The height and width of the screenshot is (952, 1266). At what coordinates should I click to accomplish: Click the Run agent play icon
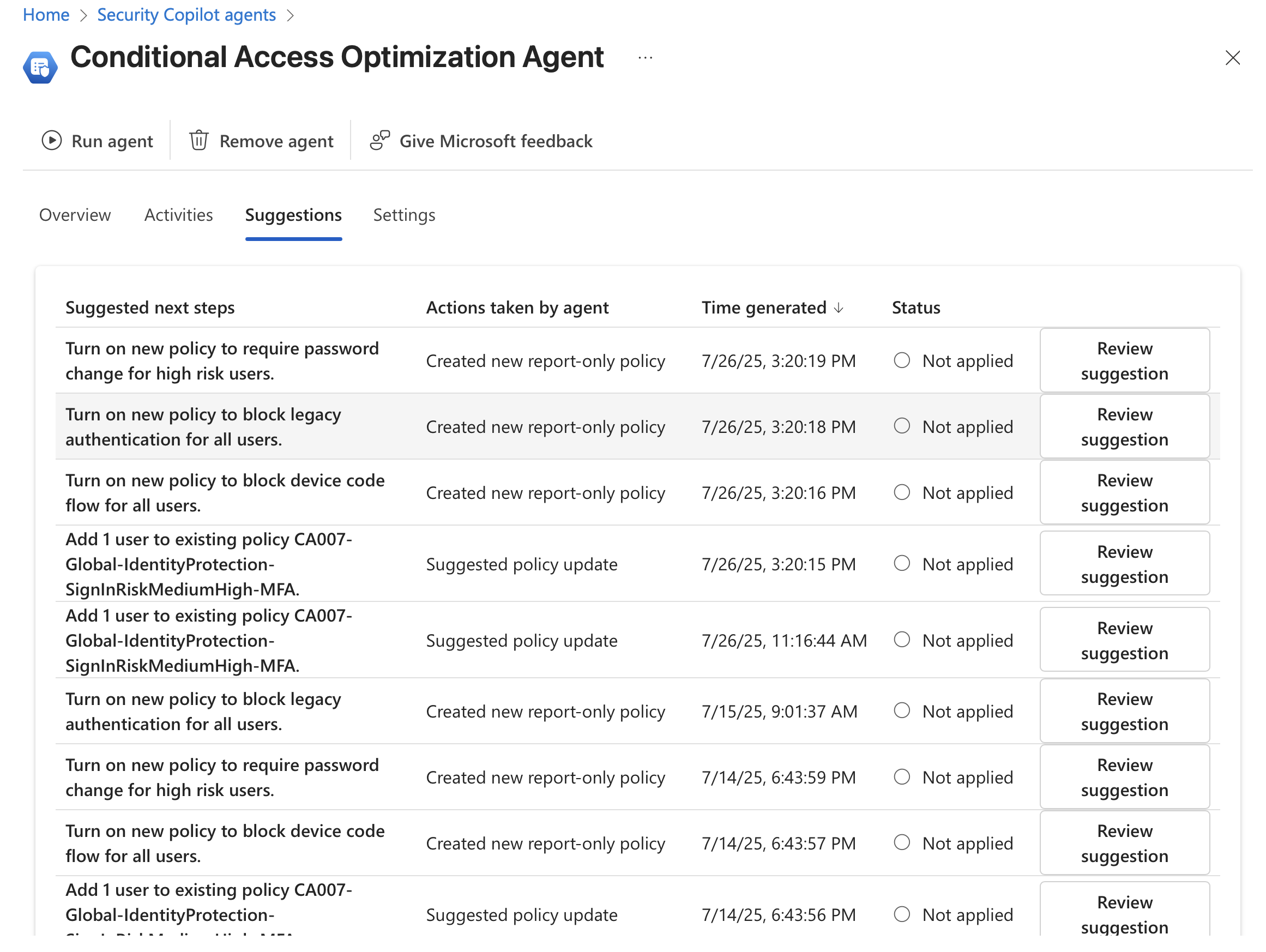(51, 141)
